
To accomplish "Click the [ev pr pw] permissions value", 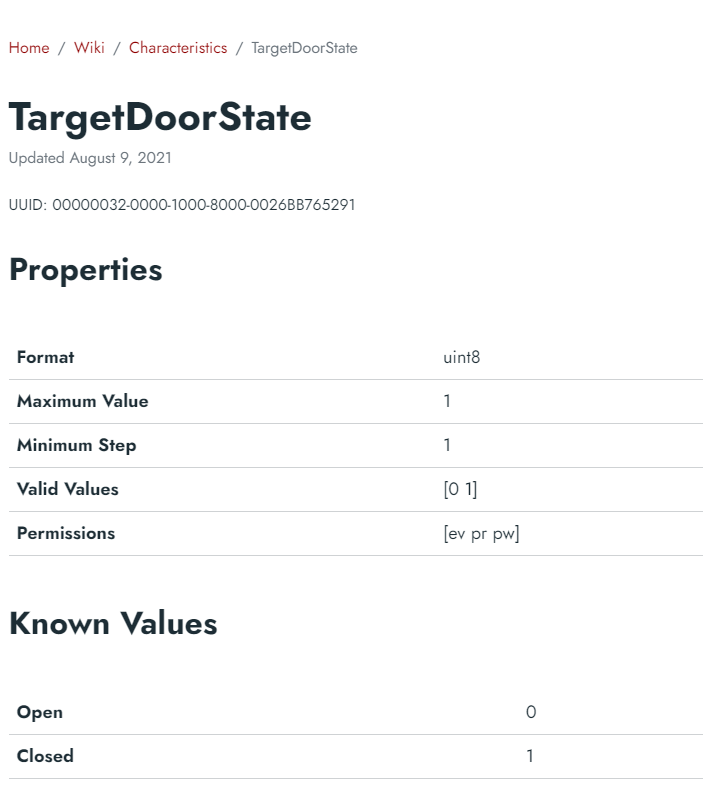I will point(482,534).
